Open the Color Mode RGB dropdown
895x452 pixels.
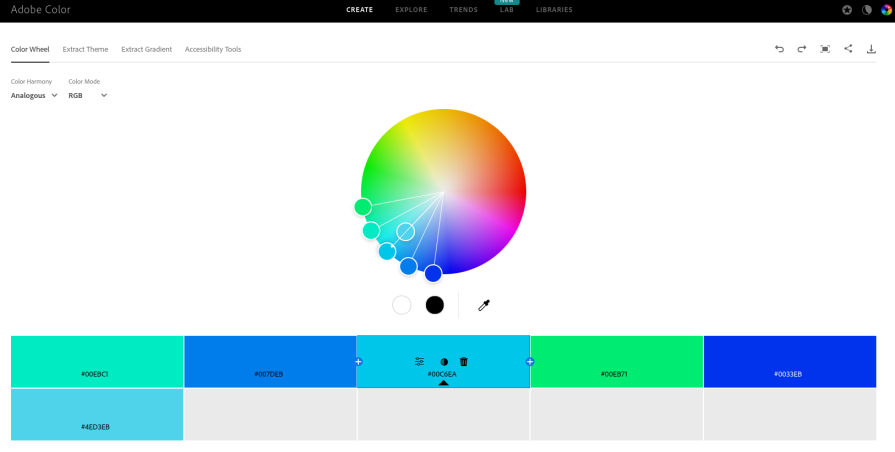pyautogui.click(x=88, y=95)
